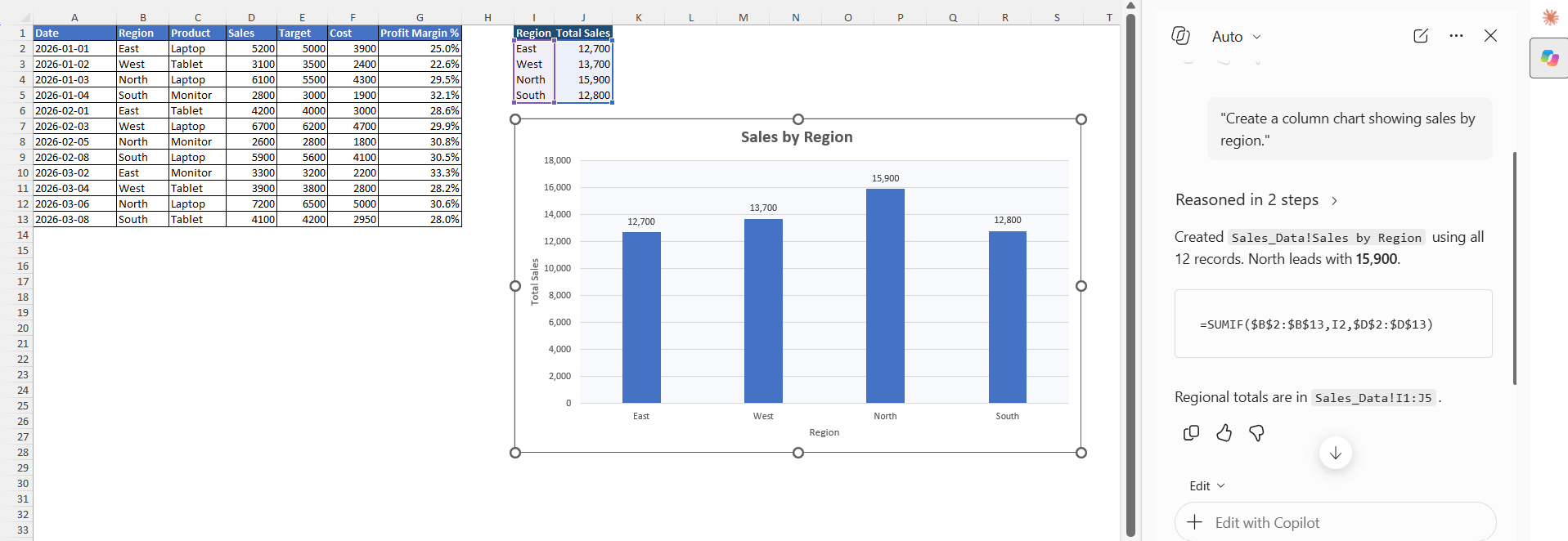Select the Total Sales header in J1
Viewport: 1568px width, 541px height.
pos(583,33)
